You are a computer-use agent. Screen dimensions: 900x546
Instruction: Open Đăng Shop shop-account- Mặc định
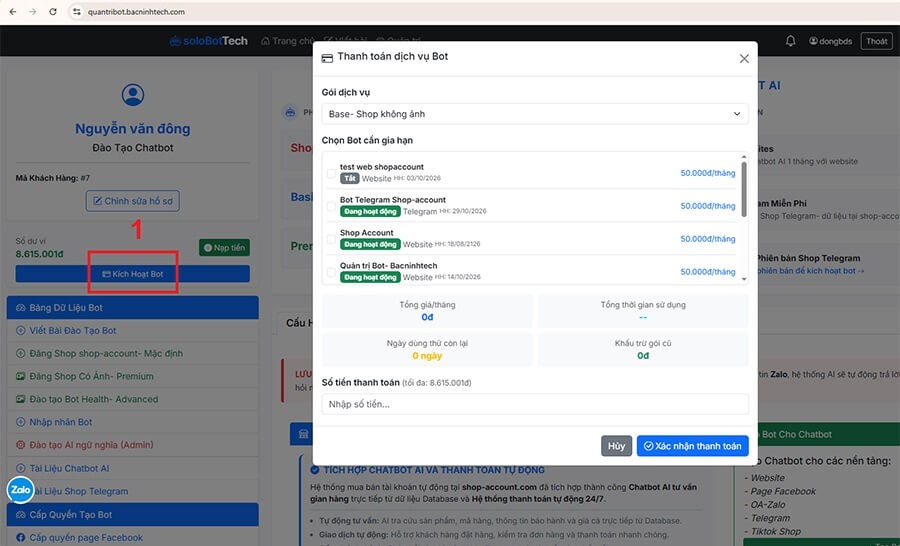pos(133,354)
